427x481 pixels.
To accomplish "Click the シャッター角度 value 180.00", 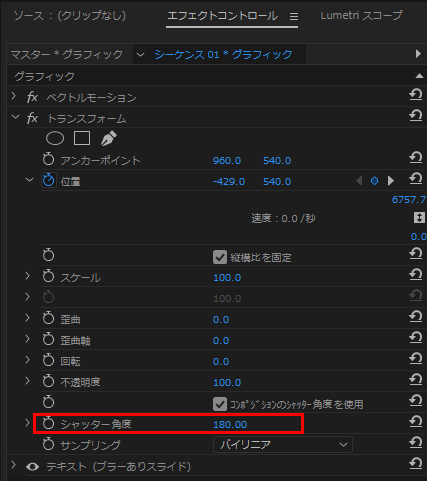I will click(230, 424).
